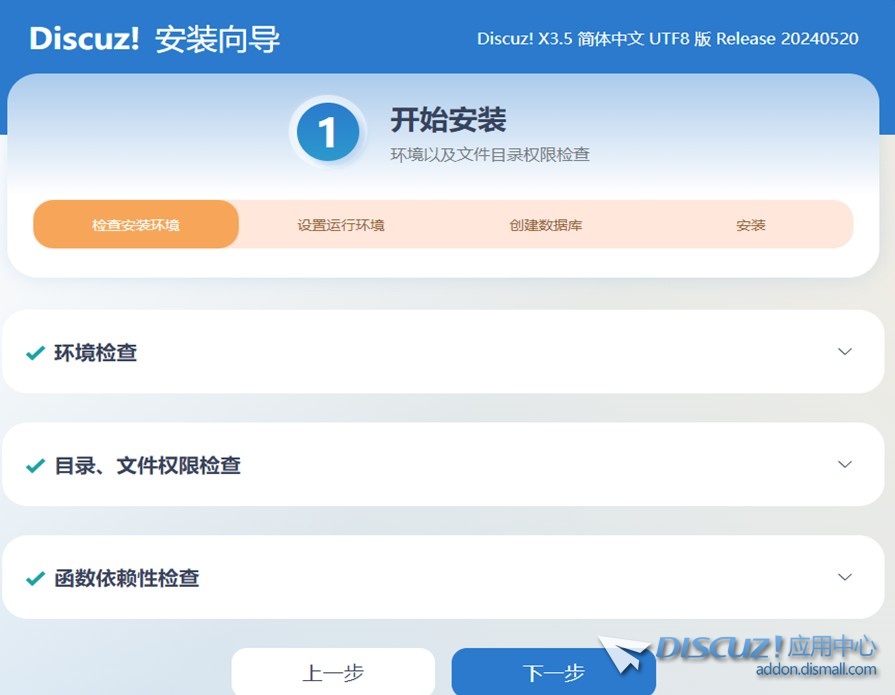Expand the 目录、文件权限检查 section chevron
This screenshot has height=695, width=895.
(x=845, y=464)
